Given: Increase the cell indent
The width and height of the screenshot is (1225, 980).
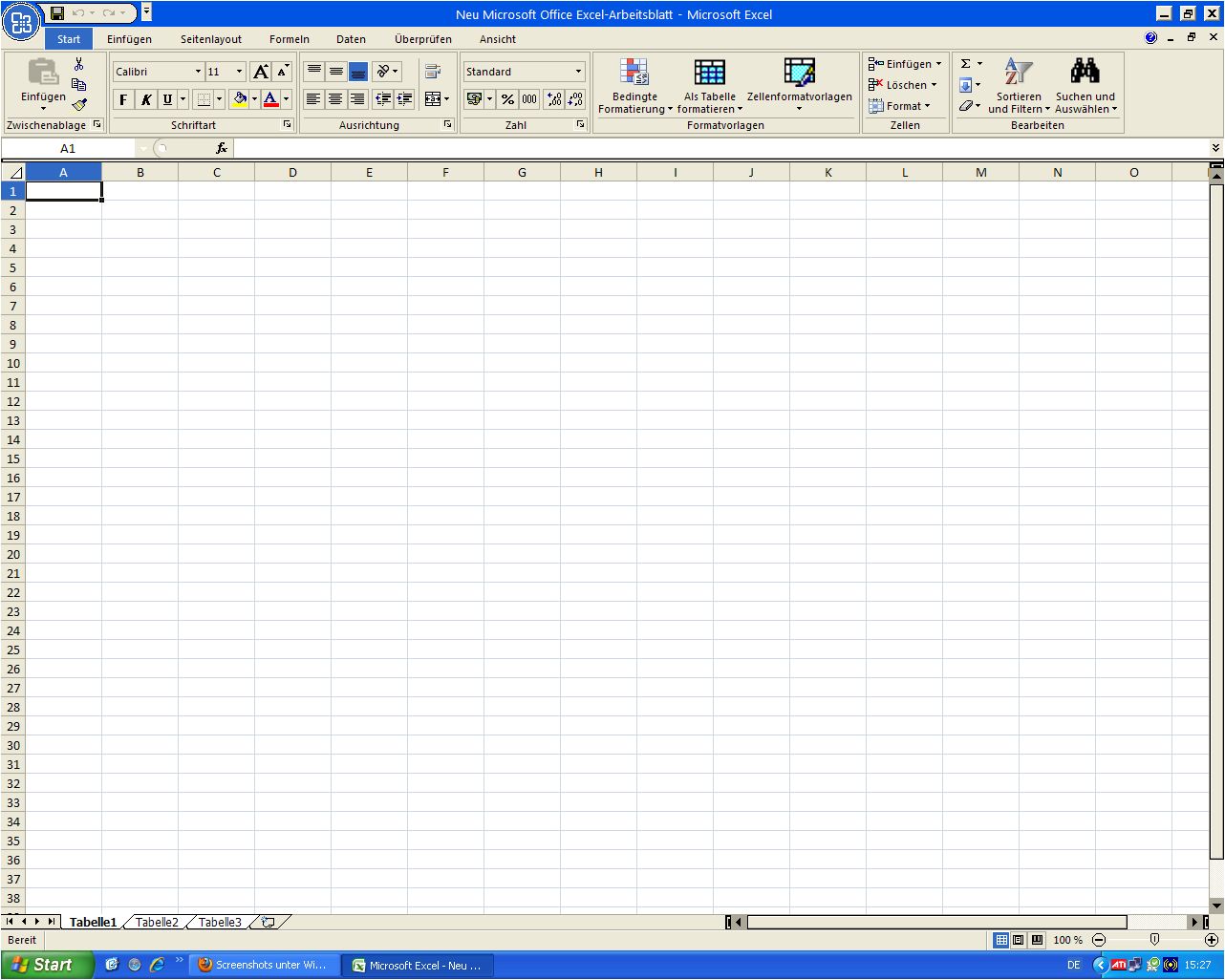Looking at the screenshot, I should click(x=404, y=99).
